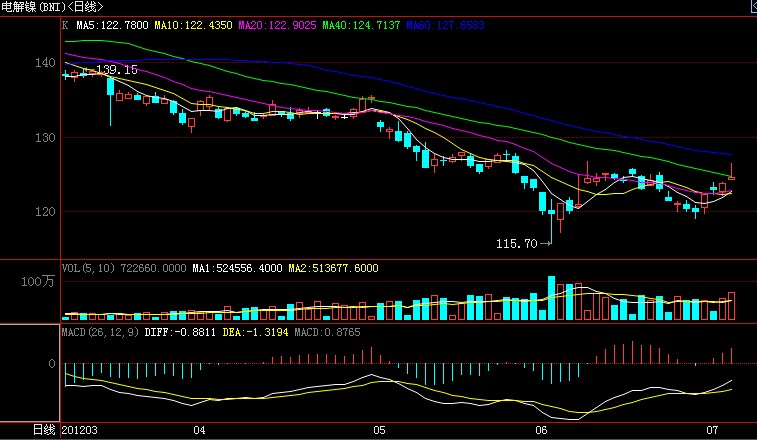Click the MA1:524556.4000 volume label
The image size is (757, 440).
[237, 268]
